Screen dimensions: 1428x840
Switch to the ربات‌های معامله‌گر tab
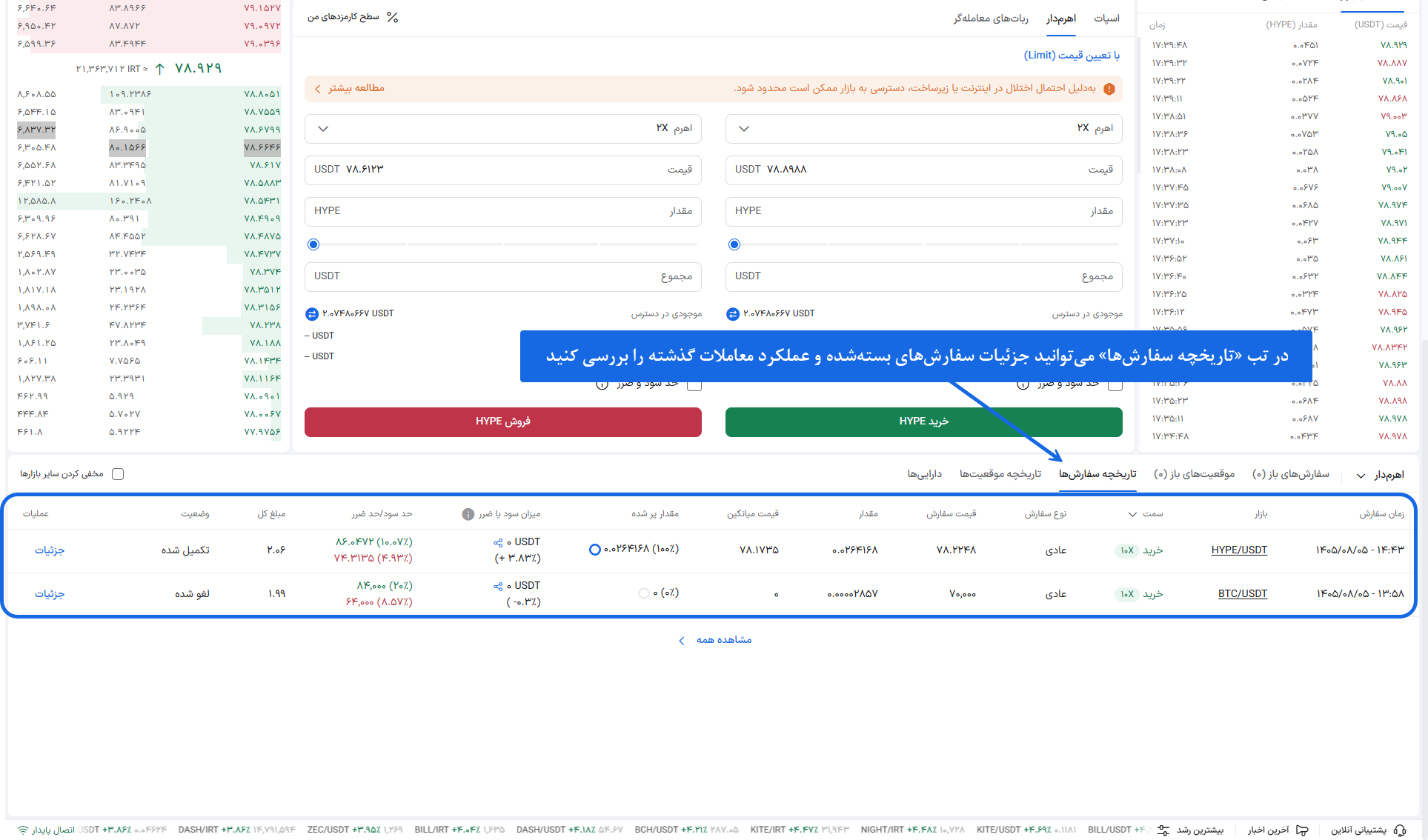click(x=991, y=19)
